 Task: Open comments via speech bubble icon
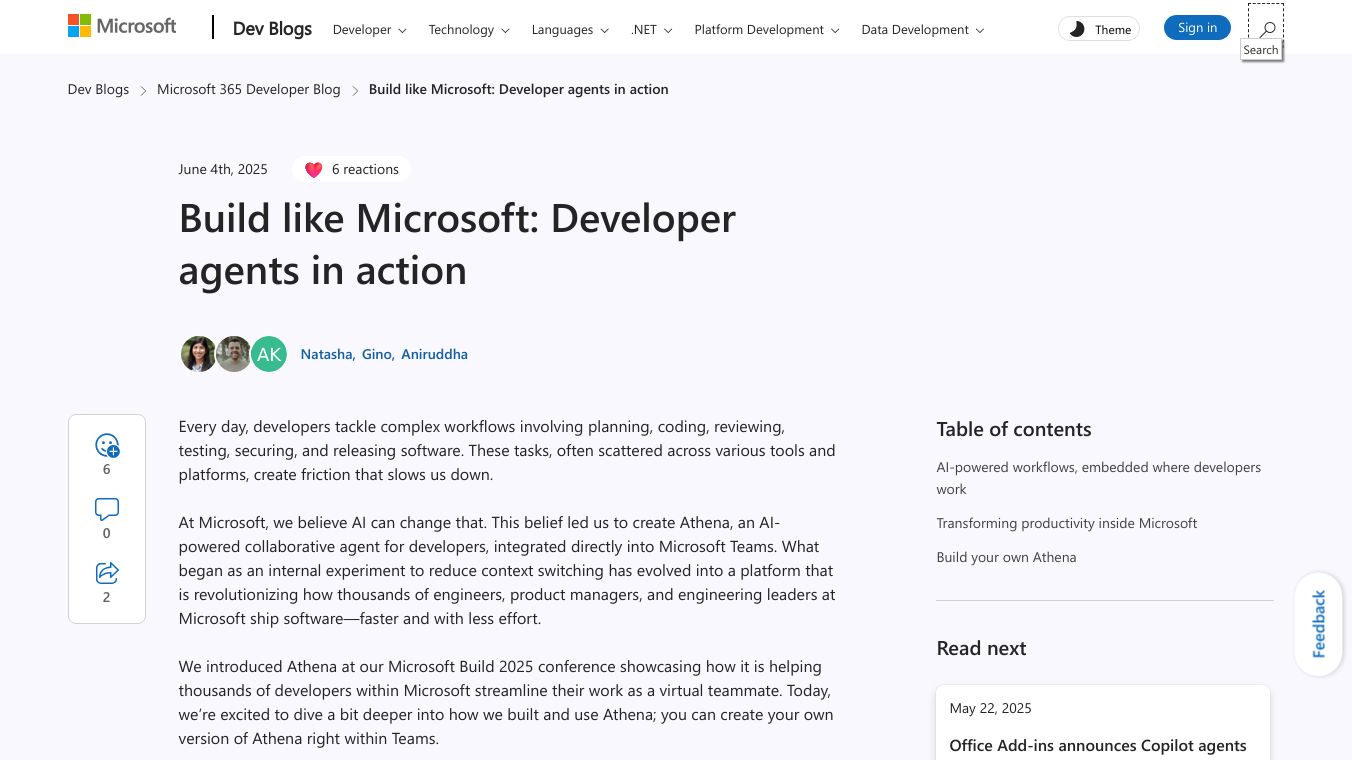(107, 510)
